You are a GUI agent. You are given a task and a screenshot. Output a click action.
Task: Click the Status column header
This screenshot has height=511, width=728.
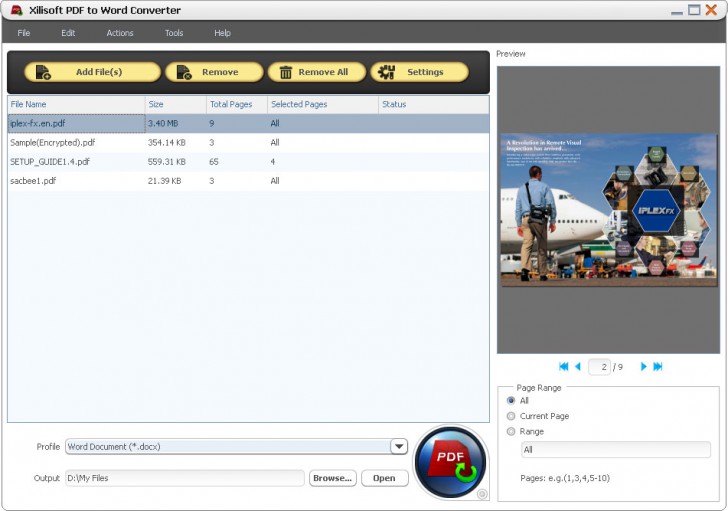pos(434,104)
